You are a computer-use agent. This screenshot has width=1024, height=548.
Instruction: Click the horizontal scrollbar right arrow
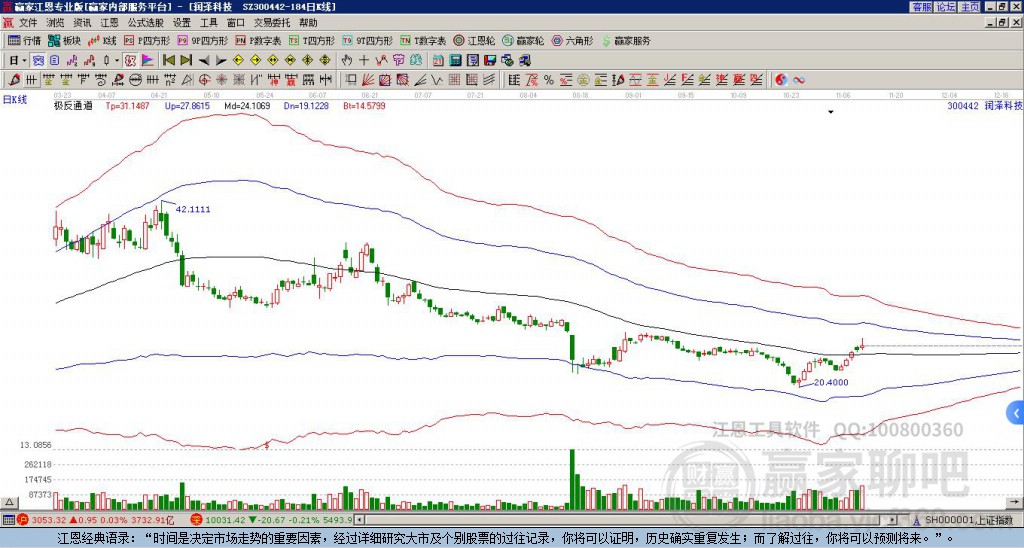coord(893,520)
